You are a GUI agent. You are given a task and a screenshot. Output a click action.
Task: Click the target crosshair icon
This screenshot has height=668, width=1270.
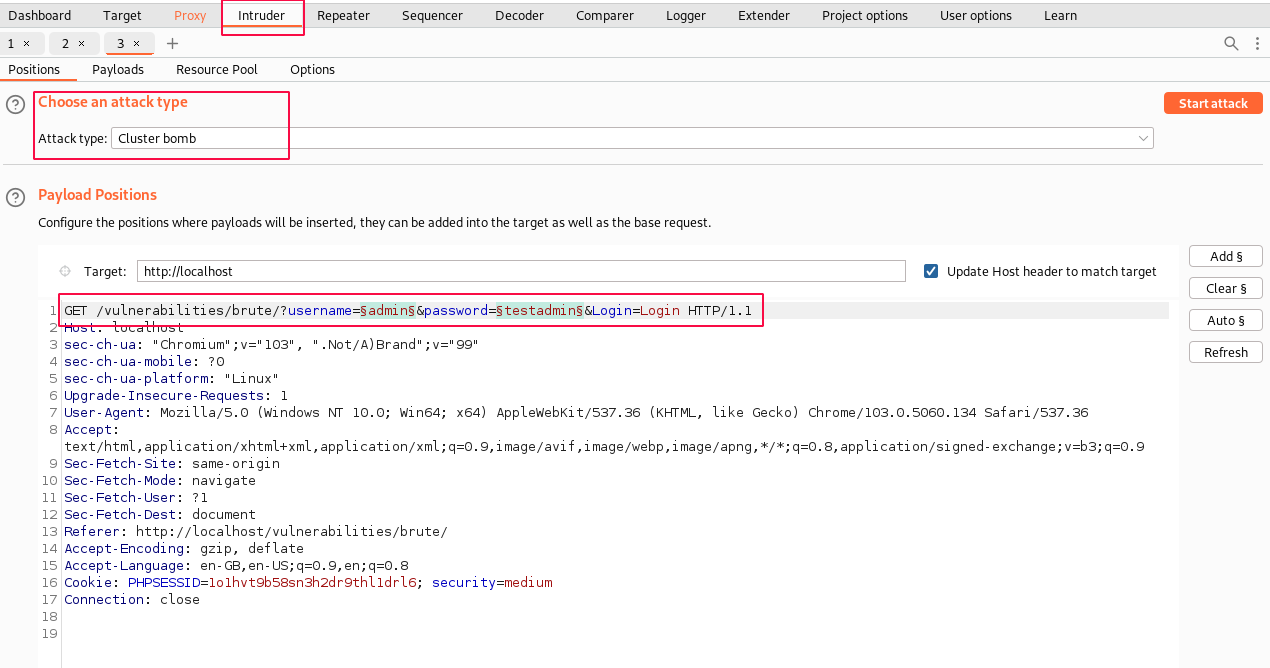(x=65, y=271)
